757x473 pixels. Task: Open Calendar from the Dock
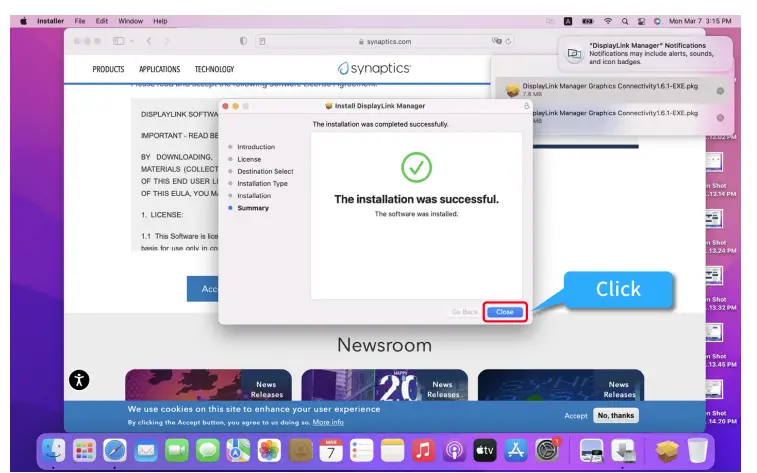(x=331, y=451)
